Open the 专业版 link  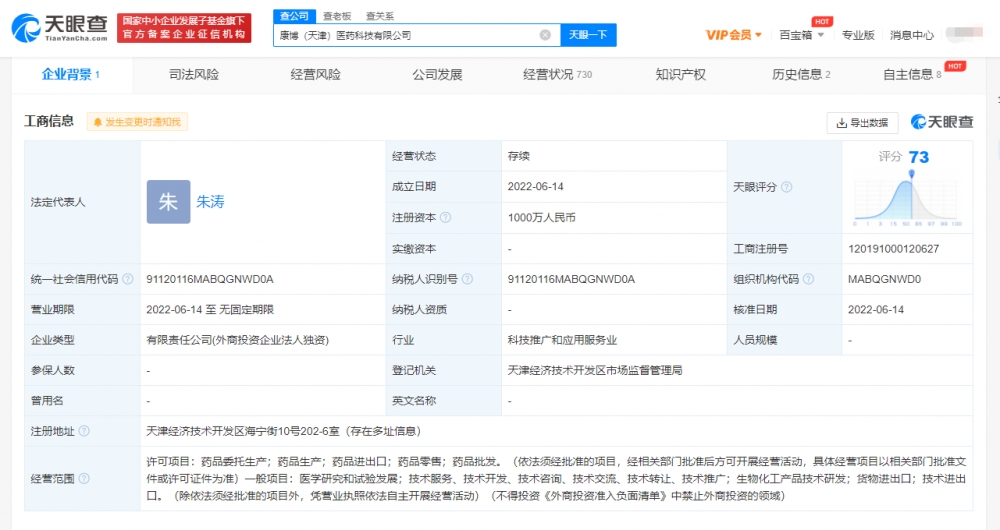(858, 35)
